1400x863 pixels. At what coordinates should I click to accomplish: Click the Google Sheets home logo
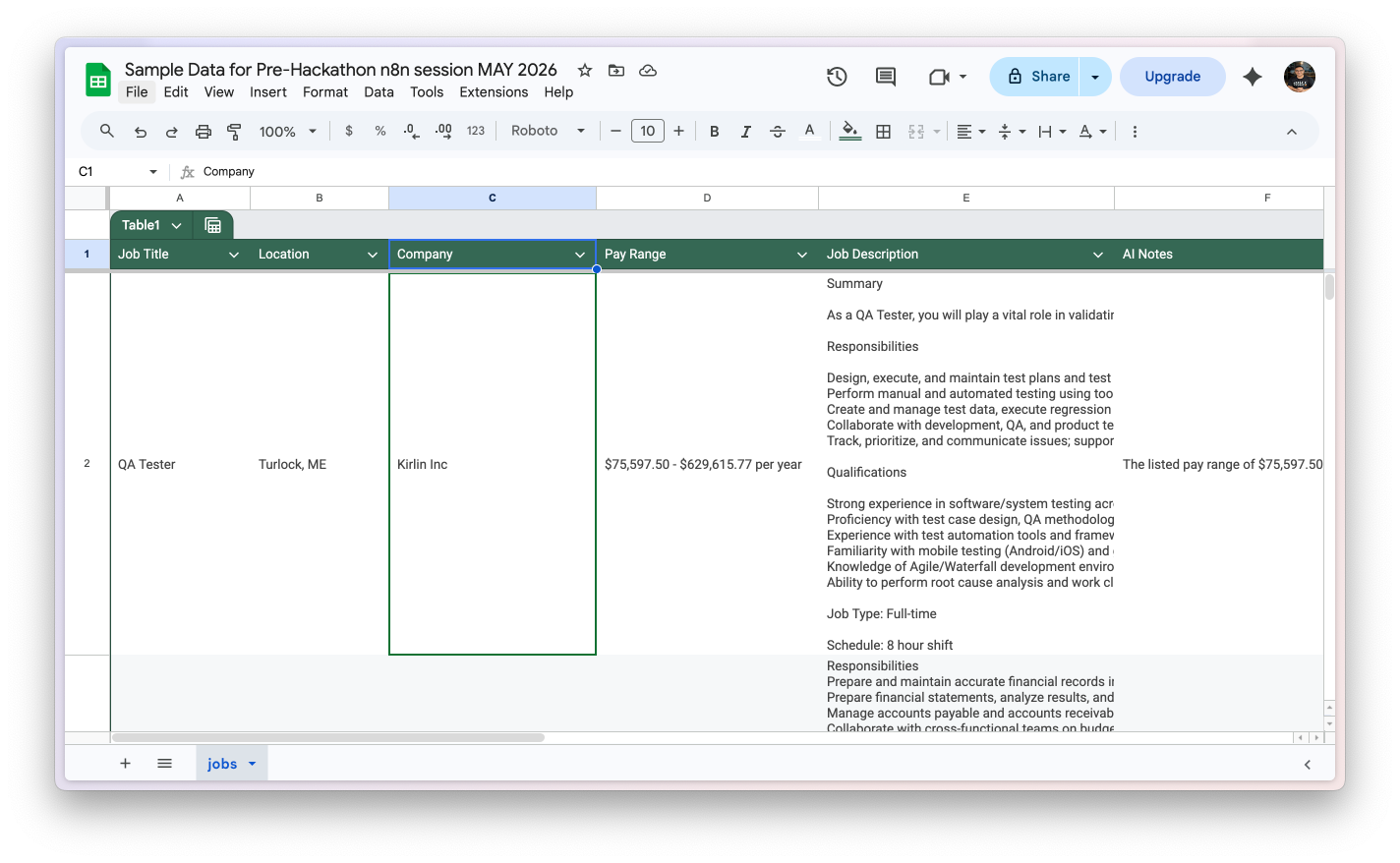pyautogui.click(x=98, y=80)
